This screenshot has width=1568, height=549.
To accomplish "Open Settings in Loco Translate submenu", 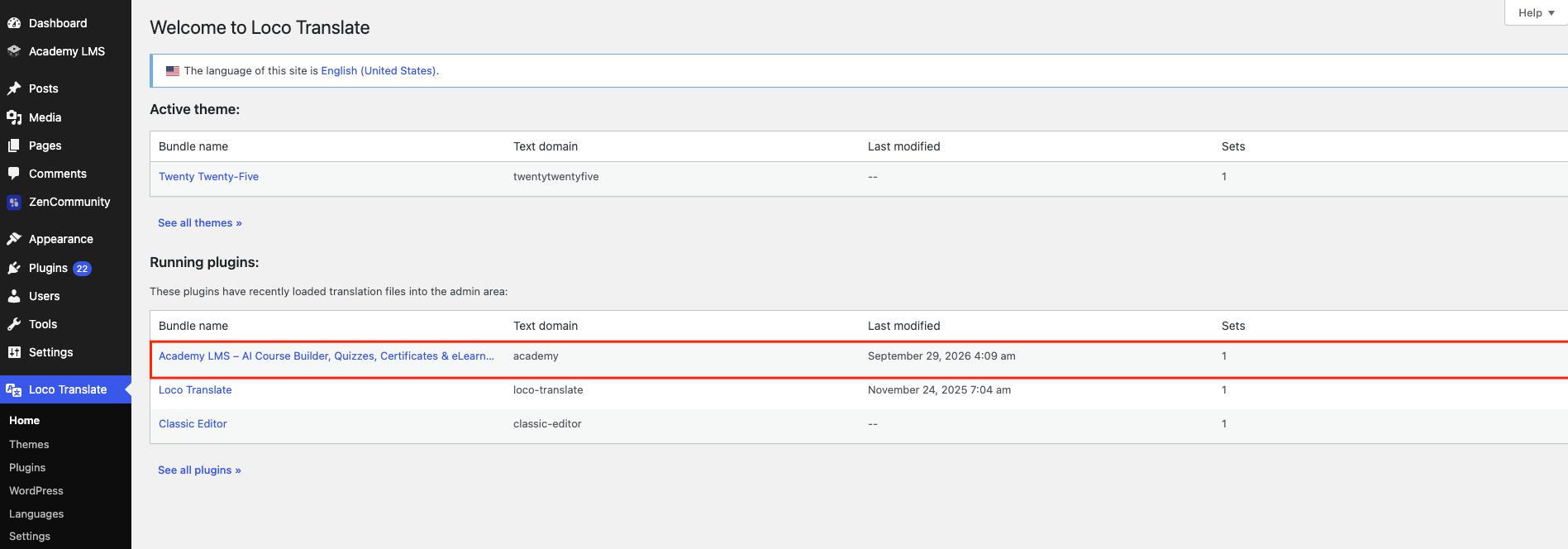I will pyautogui.click(x=30, y=537).
